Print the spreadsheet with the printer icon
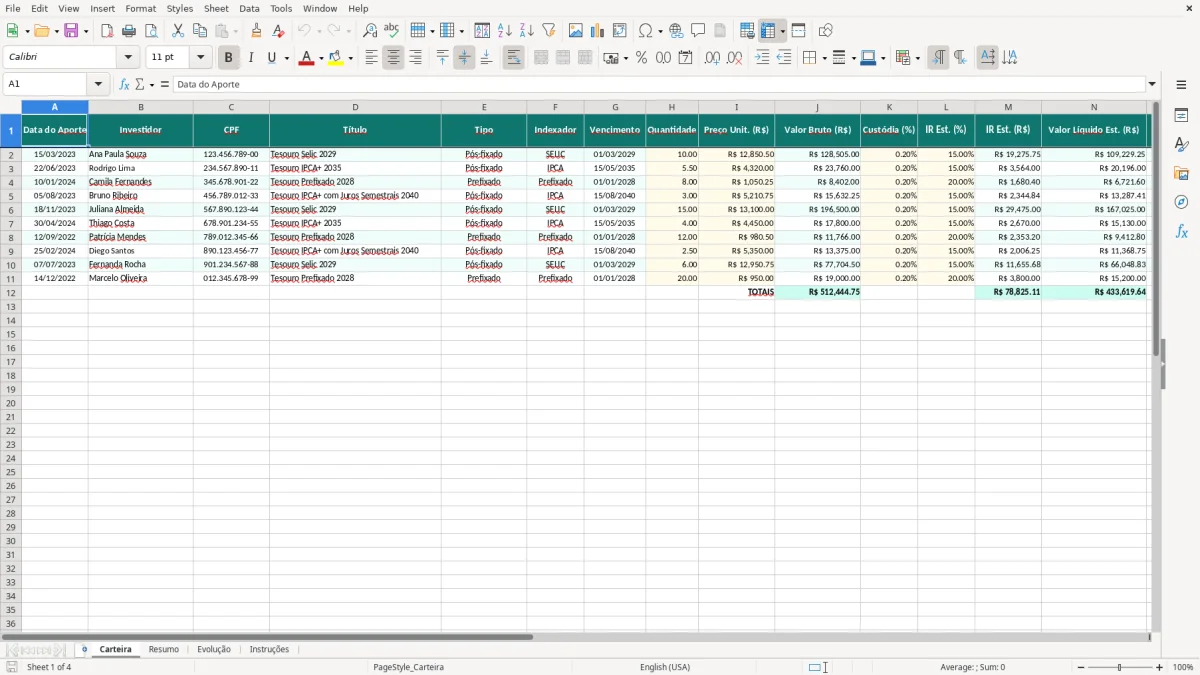 point(129,31)
